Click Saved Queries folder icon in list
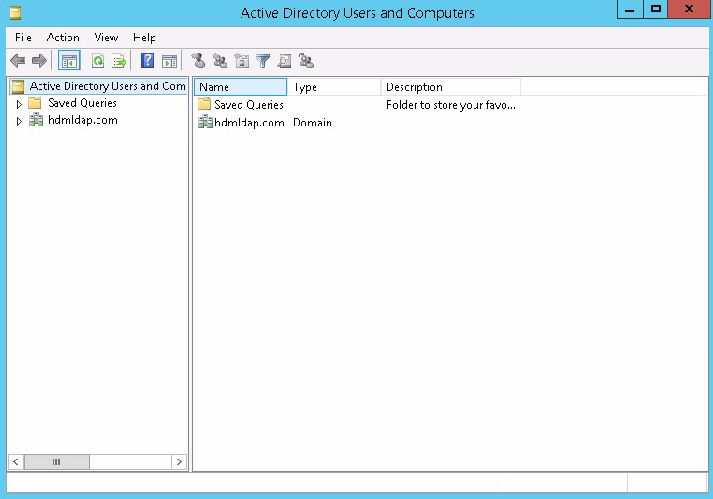Screen dimensions: 713x499 pos(205,104)
